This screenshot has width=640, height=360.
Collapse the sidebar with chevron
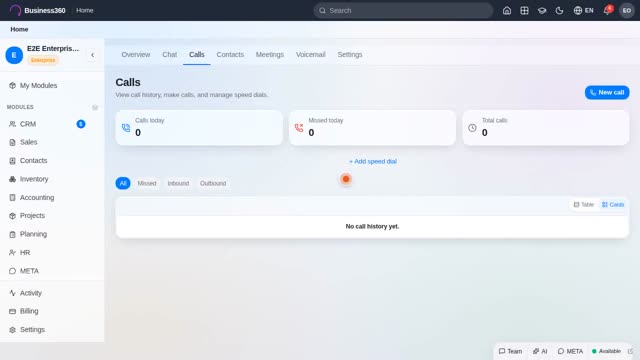[93, 55]
